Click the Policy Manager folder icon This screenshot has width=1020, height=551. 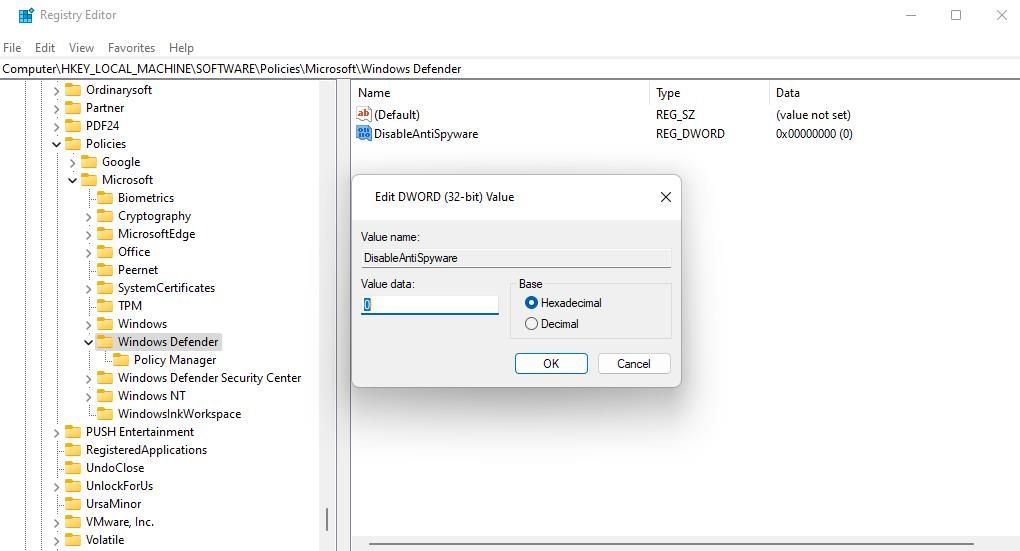coord(121,360)
